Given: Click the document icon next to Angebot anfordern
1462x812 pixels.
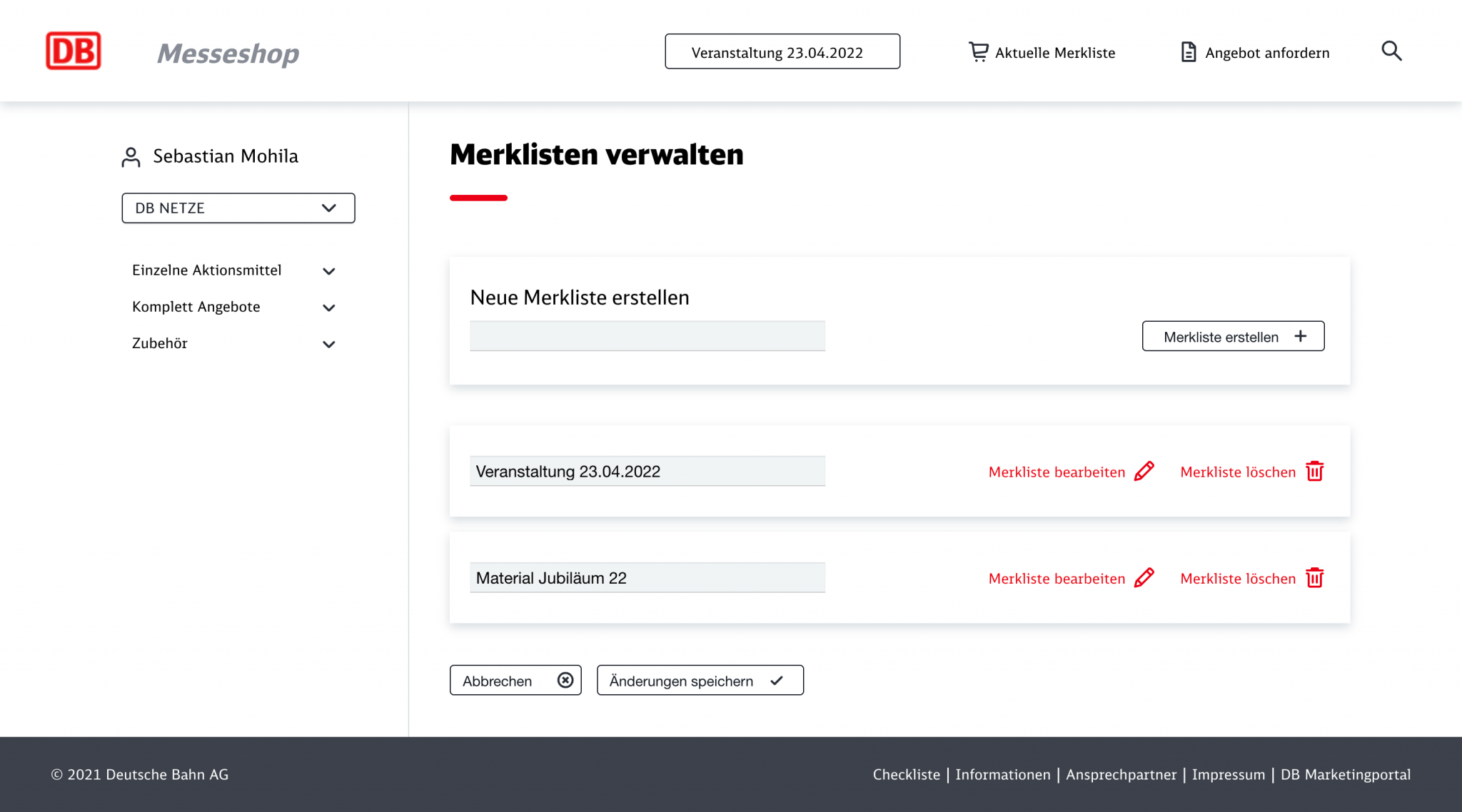Looking at the screenshot, I should [1187, 51].
